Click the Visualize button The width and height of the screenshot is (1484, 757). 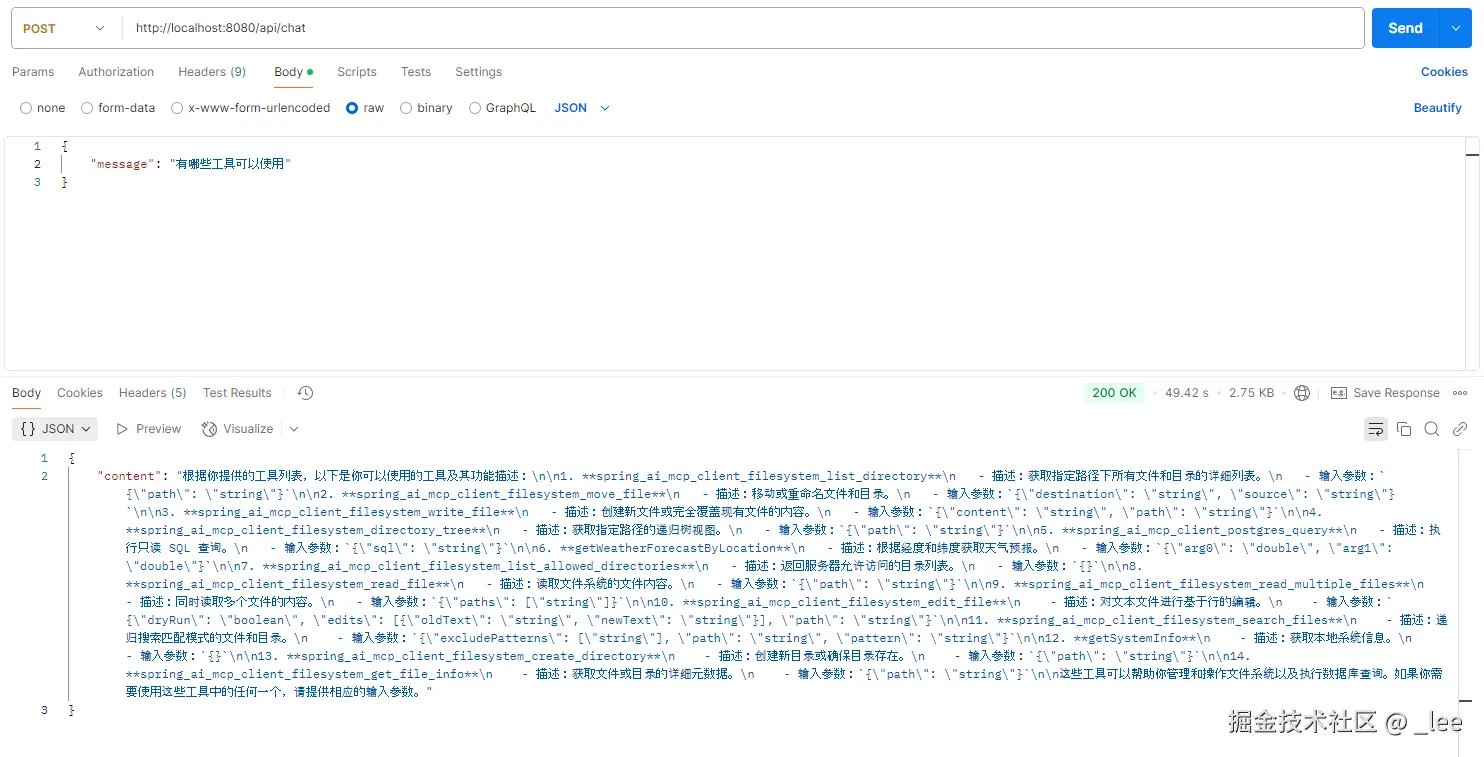pyautogui.click(x=238, y=429)
